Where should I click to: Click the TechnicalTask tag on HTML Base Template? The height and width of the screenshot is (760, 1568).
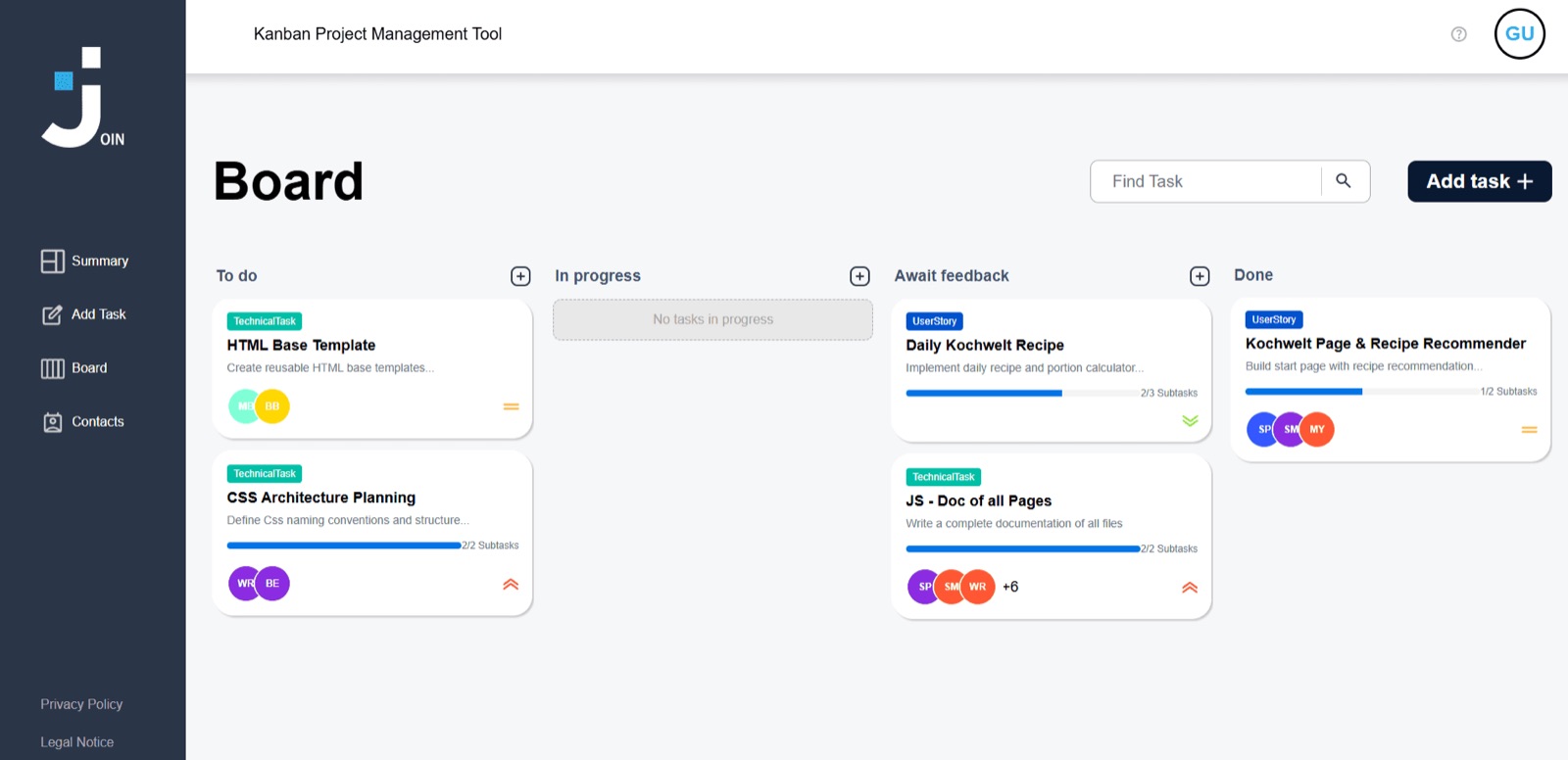265,321
